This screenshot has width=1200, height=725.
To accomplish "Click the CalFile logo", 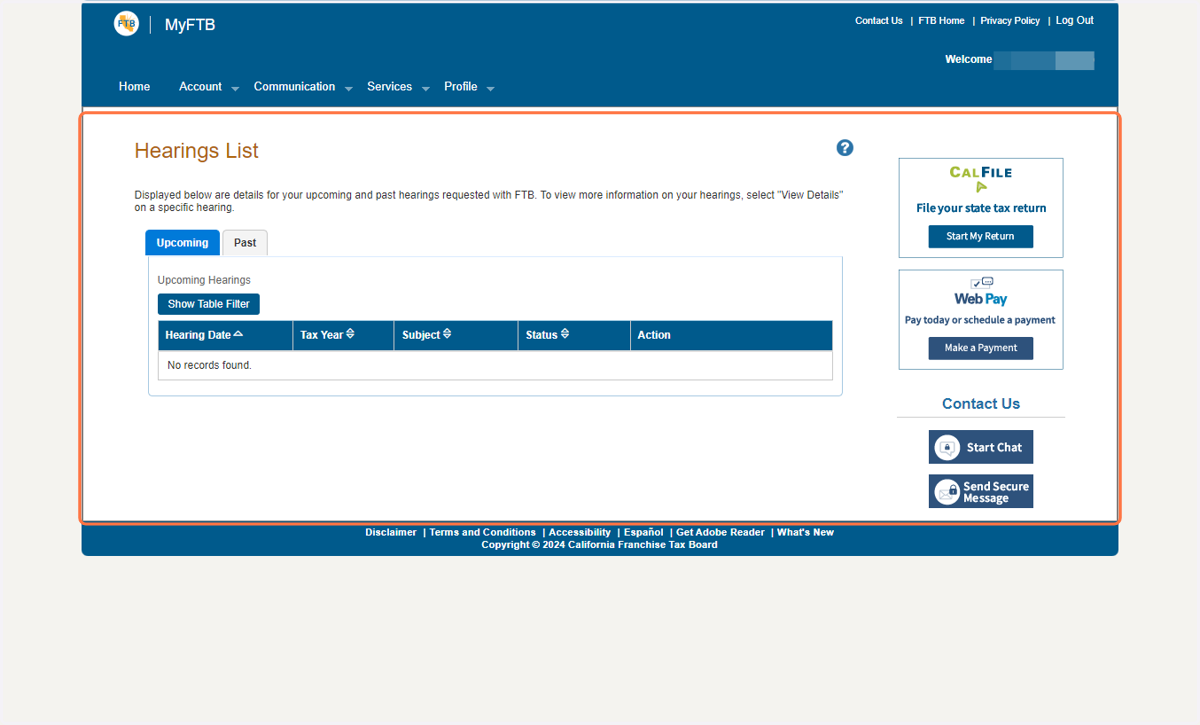I will [x=981, y=179].
